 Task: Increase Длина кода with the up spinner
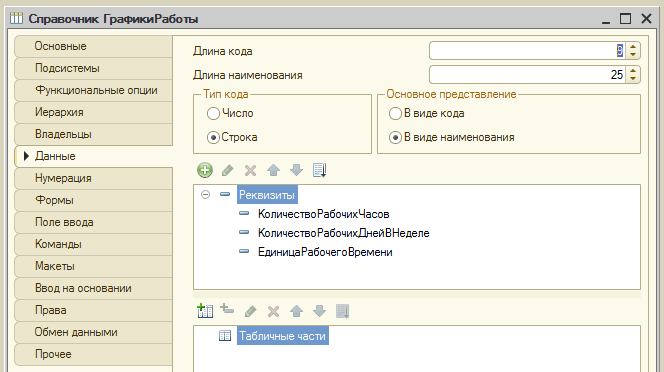(633, 47)
